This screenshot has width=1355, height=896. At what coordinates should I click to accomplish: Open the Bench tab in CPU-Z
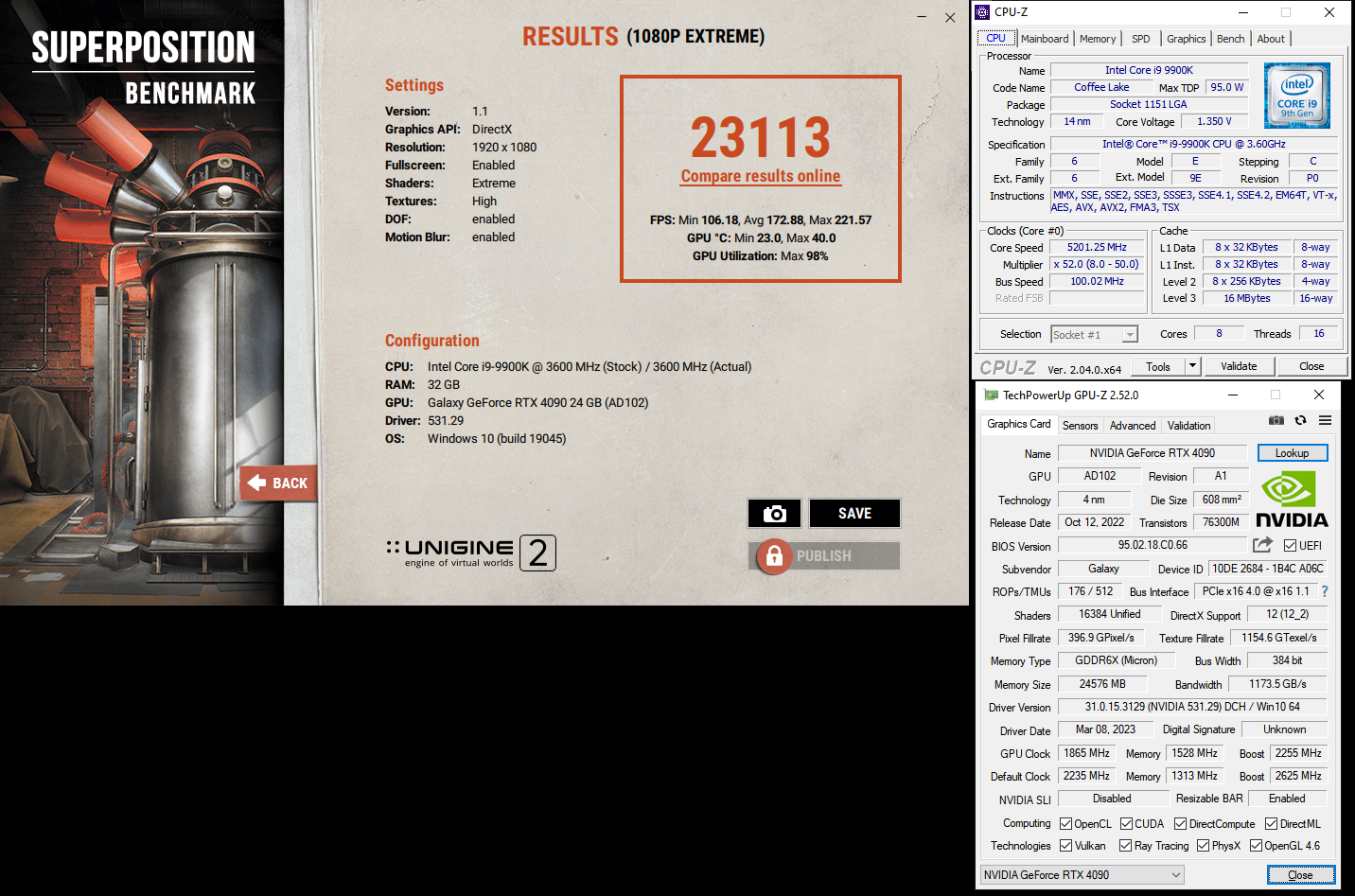coord(1230,39)
